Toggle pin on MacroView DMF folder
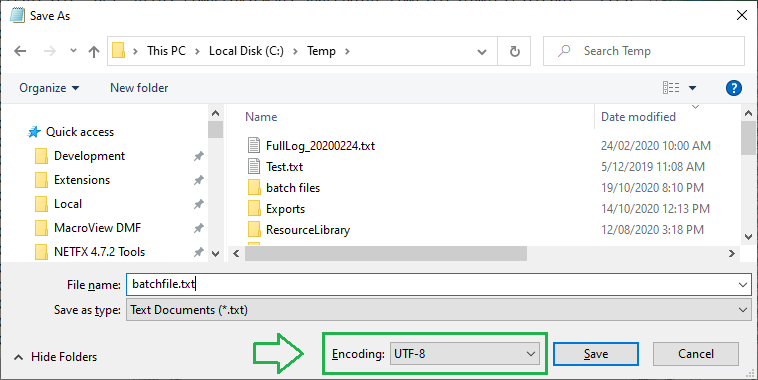Viewport: 758px width, 380px height. pos(198,228)
